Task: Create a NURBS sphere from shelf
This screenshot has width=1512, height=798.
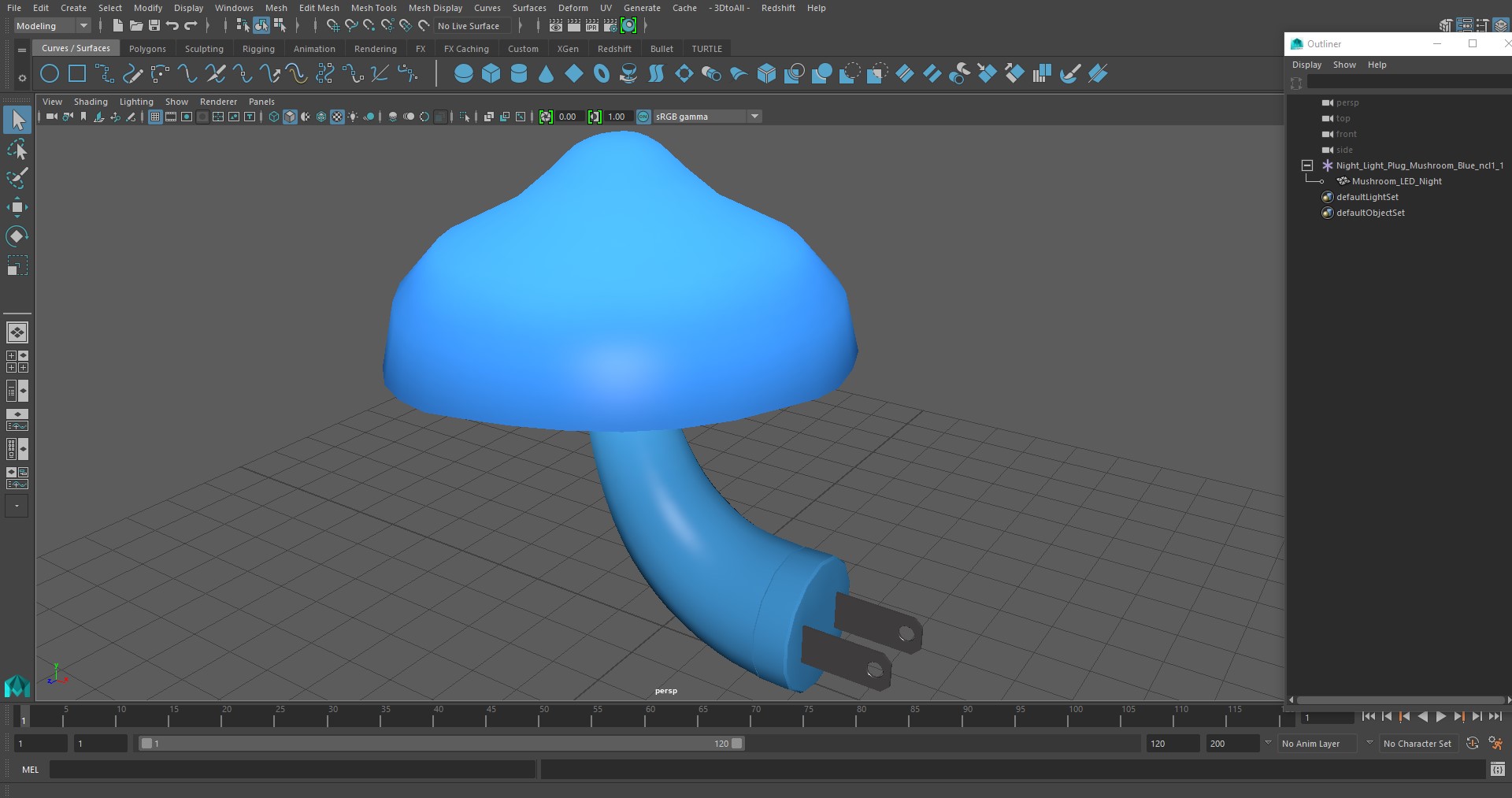Action: [x=464, y=74]
